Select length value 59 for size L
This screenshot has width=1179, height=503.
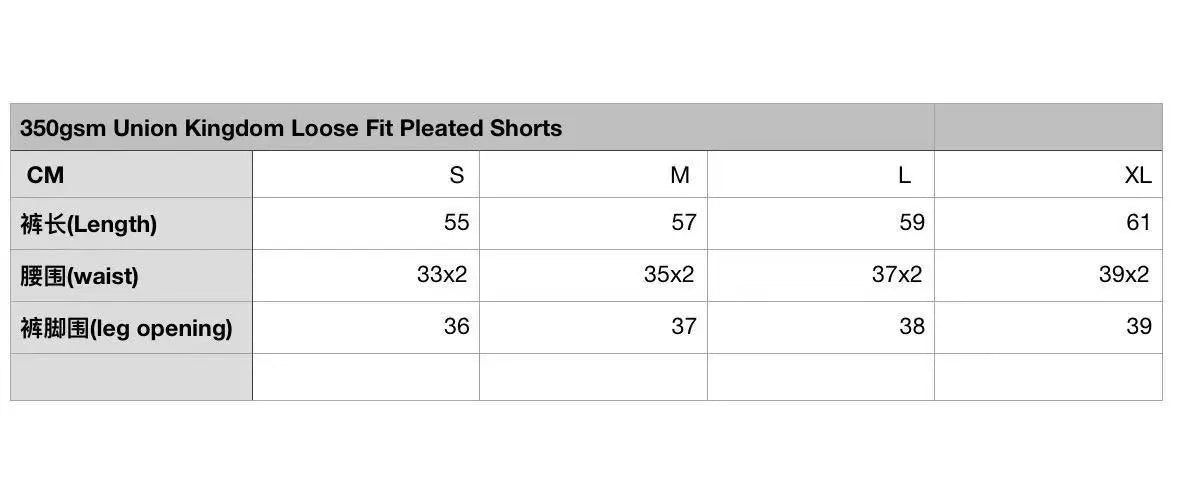[x=911, y=223]
